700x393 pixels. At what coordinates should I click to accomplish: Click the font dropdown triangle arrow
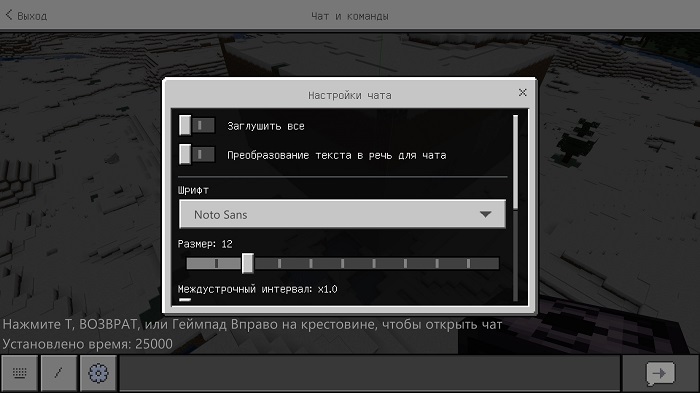point(485,214)
